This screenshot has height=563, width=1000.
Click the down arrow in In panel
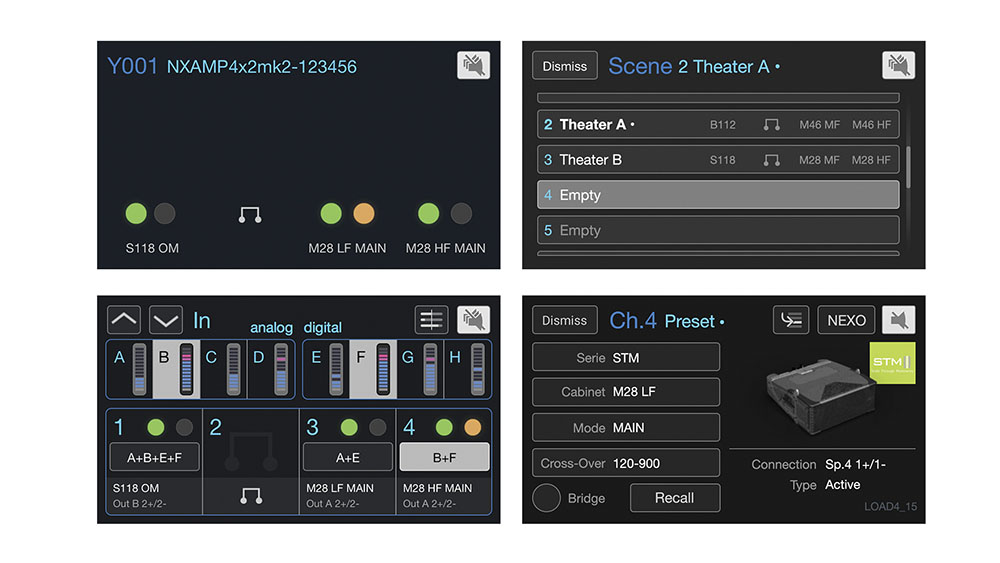point(166,319)
